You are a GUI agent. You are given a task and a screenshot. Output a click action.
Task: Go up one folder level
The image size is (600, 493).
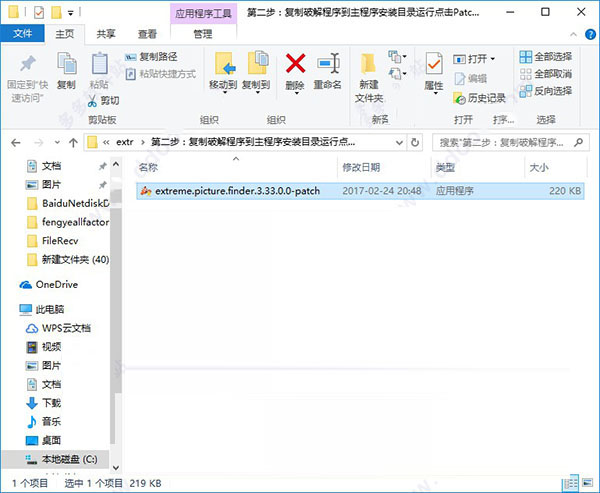(73, 143)
